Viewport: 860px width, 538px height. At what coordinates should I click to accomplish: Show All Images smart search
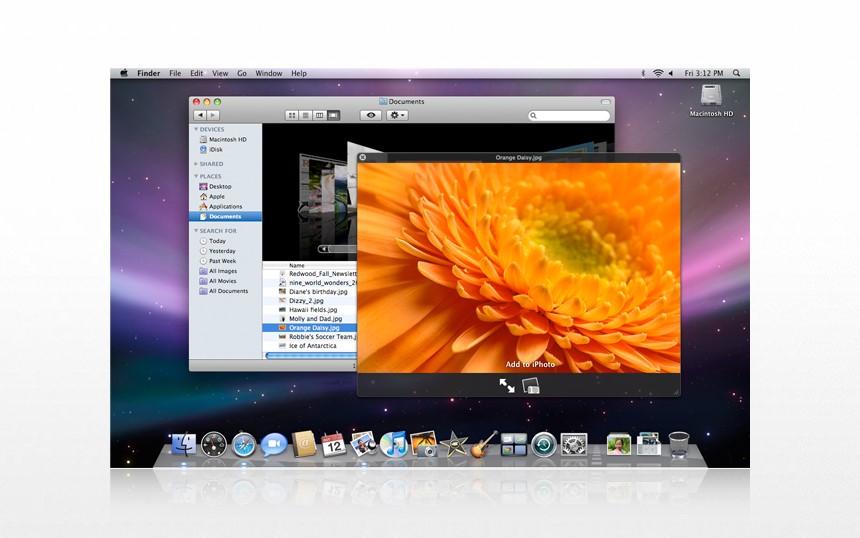(x=225, y=271)
